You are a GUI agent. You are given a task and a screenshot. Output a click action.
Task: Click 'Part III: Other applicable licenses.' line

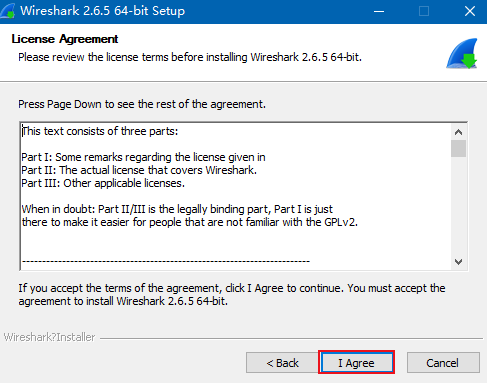tap(103, 183)
